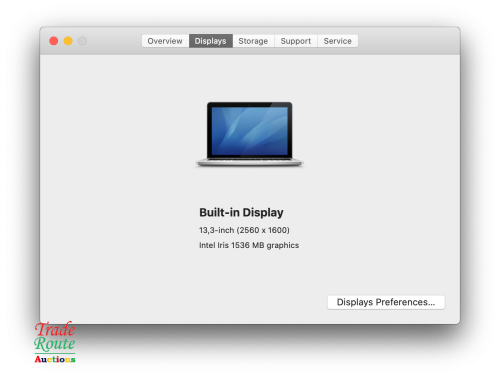This screenshot has width=500, height=377.
Task: Click the Built-in Display heading
Action: click(241, 212)
